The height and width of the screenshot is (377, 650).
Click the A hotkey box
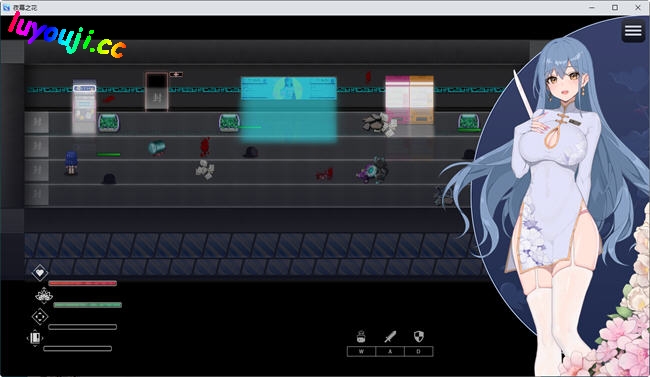pyautogui.click(x=390, y=351)
